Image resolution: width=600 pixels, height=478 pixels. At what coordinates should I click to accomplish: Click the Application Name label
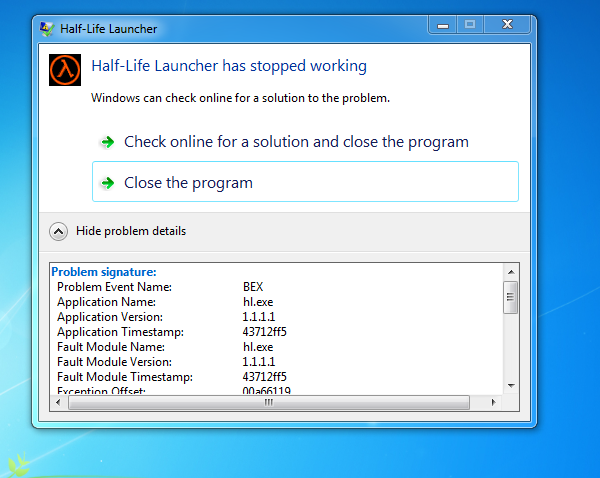click(x=106, y=302)
